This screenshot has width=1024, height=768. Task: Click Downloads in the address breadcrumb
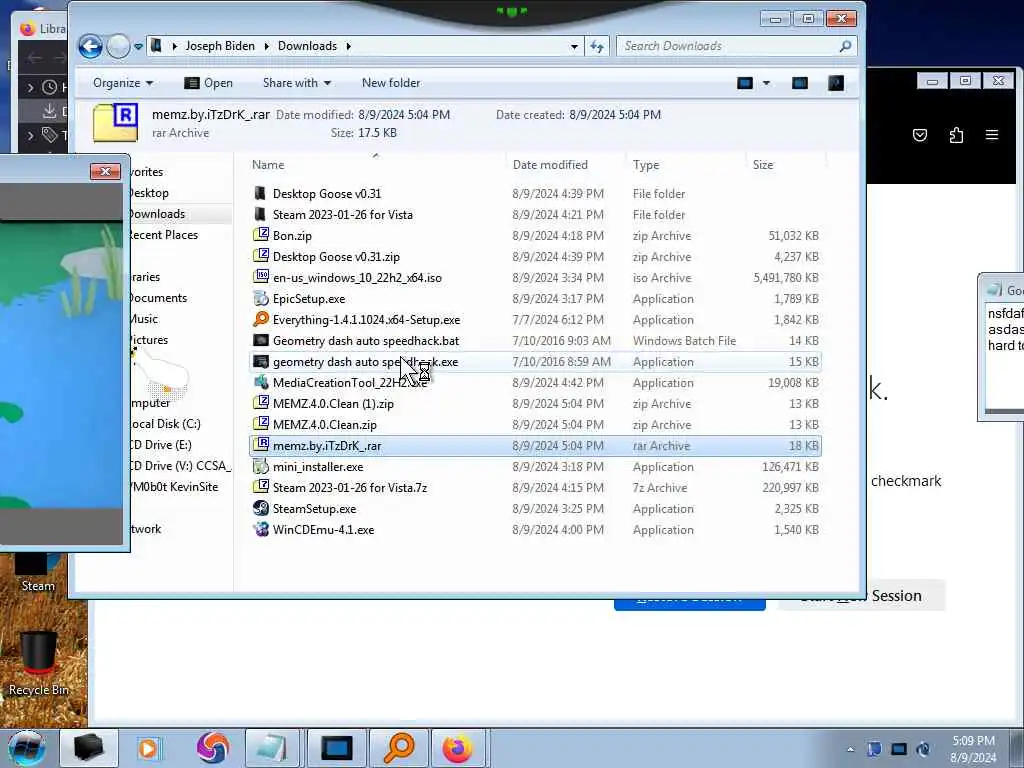308,46
